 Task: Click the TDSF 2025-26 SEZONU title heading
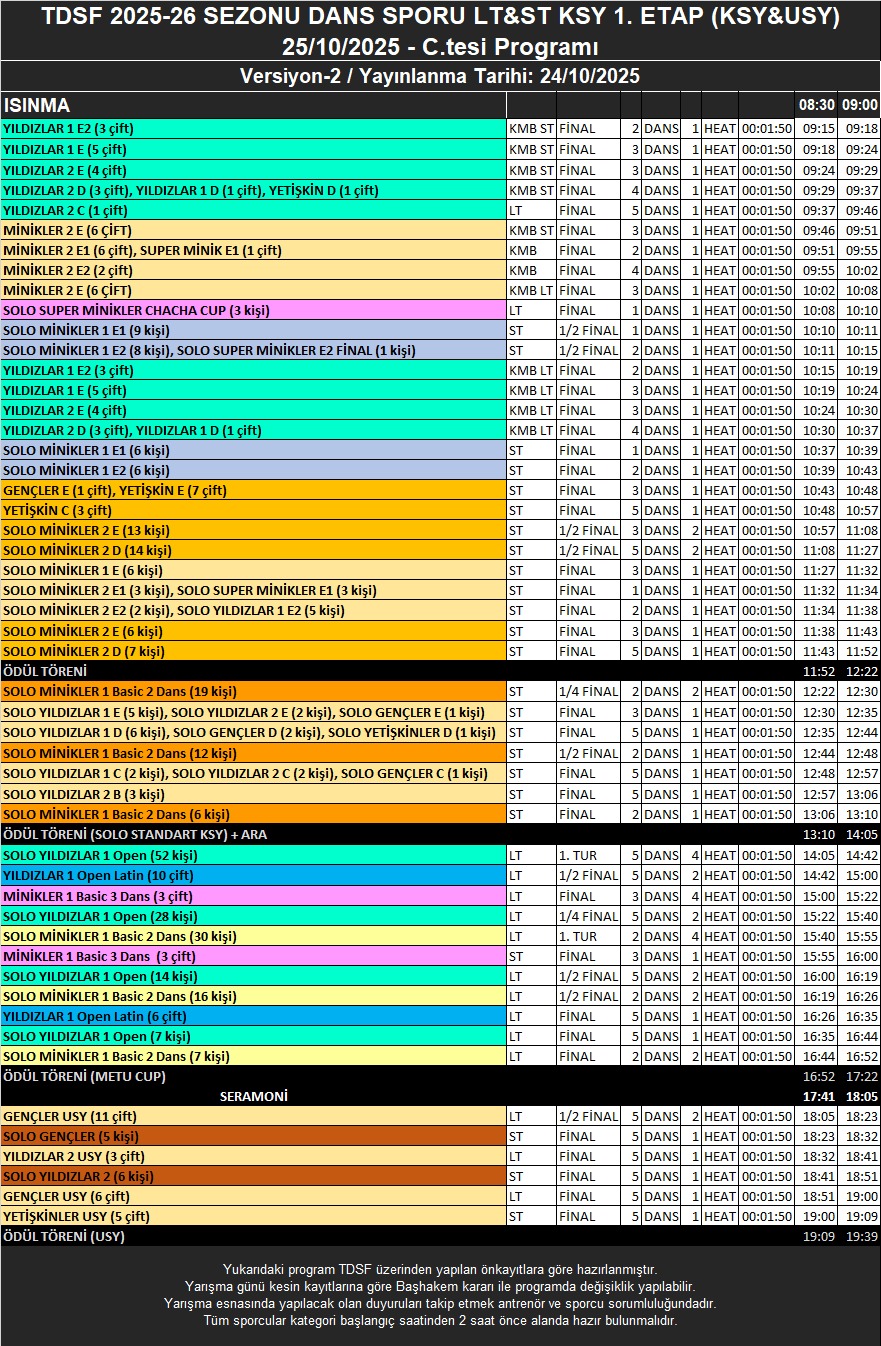[440, 17]
